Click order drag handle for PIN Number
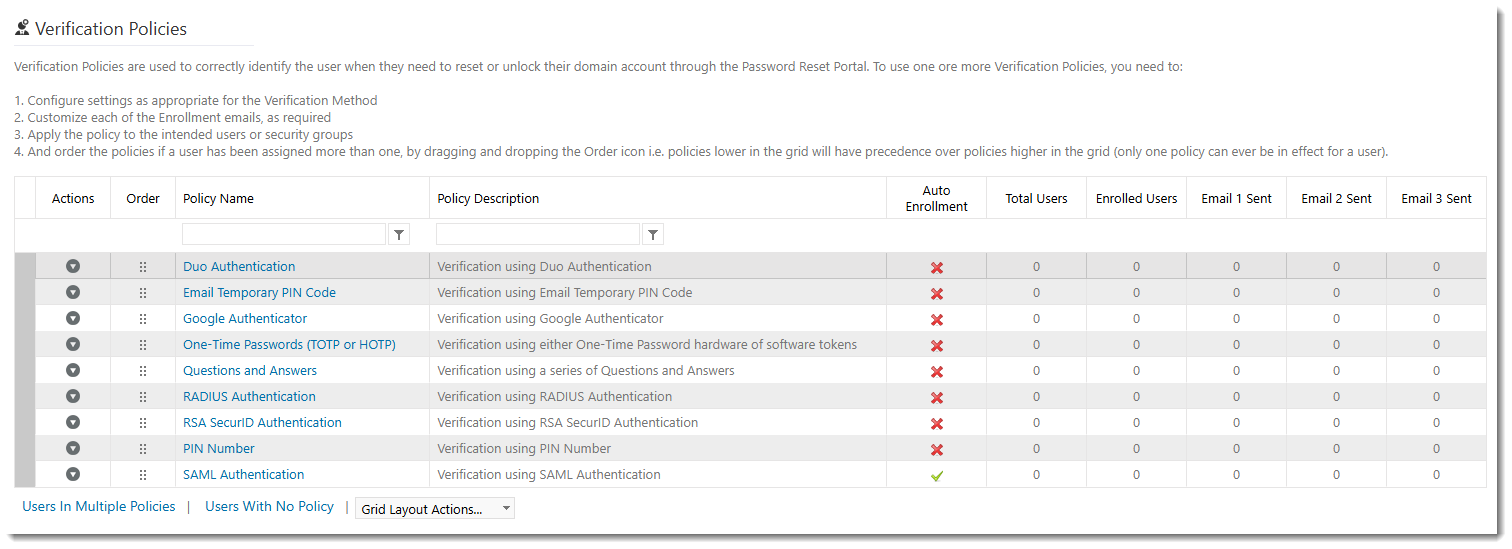This screenshot has height=549, width=1512. coord(143,449)
